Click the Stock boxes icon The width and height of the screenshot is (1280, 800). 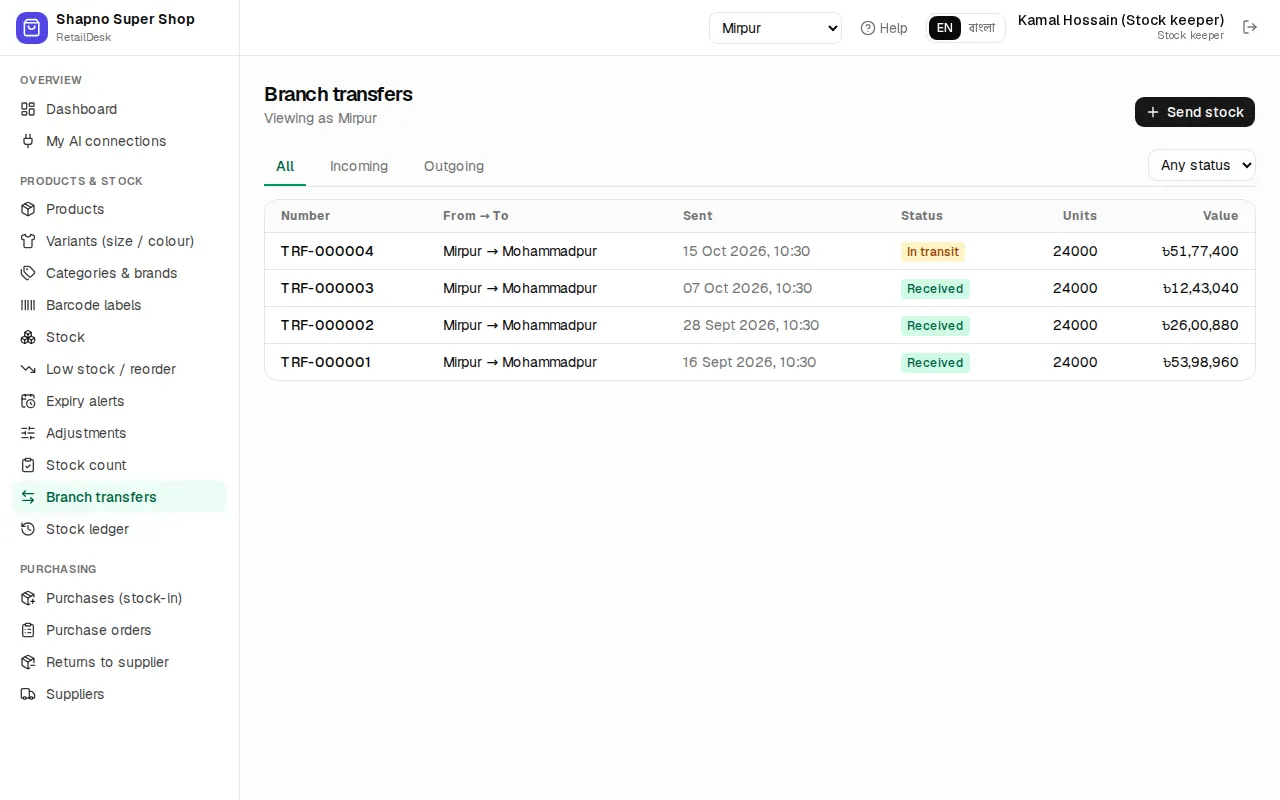coord(28,337)
